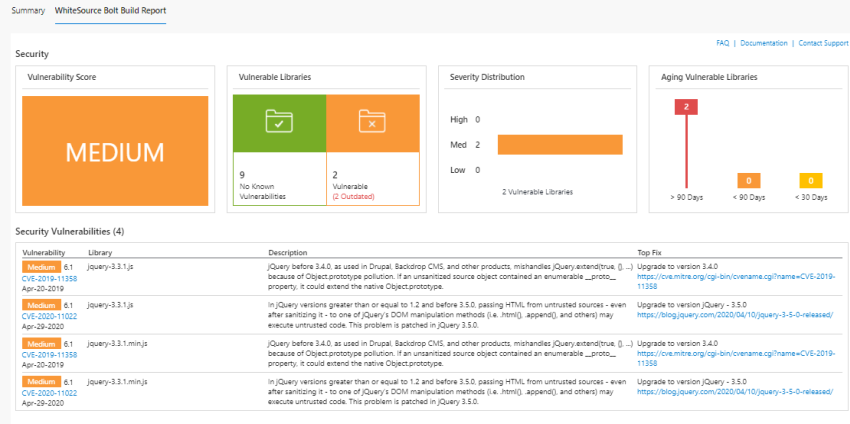This screenshot has height=424, width=850.
Task: Click jquery-3.3.1.min.js in third row
Action: (118, 343)
